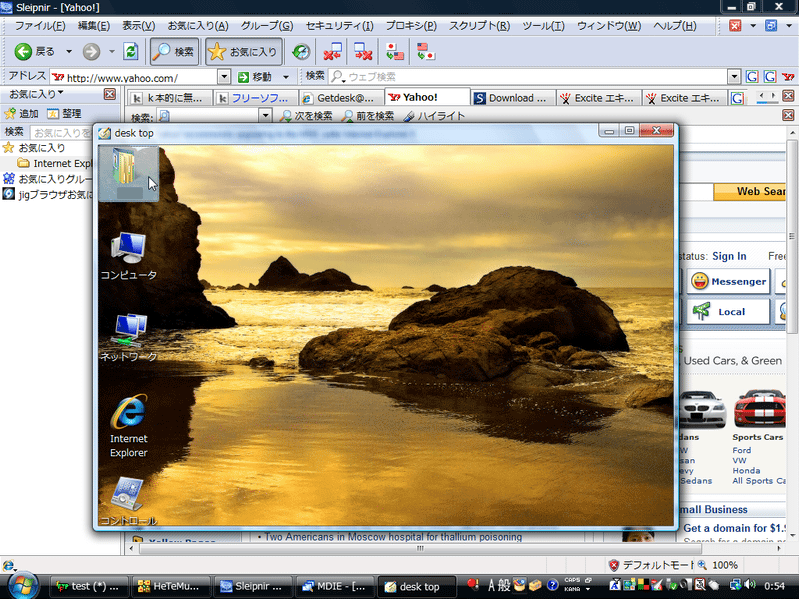Open the Windows Start orb

(21, 584)
